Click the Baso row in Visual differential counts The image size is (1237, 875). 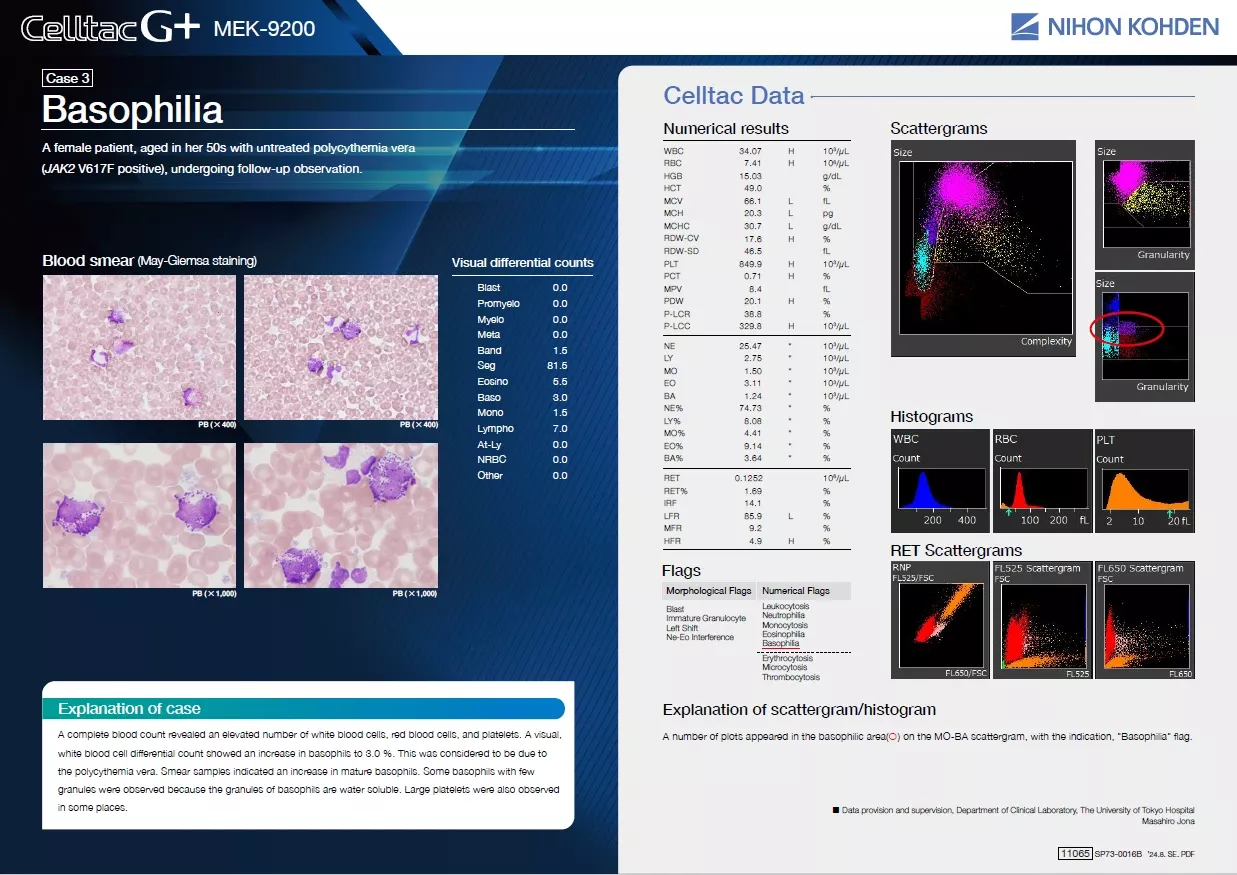pos(522,397)
